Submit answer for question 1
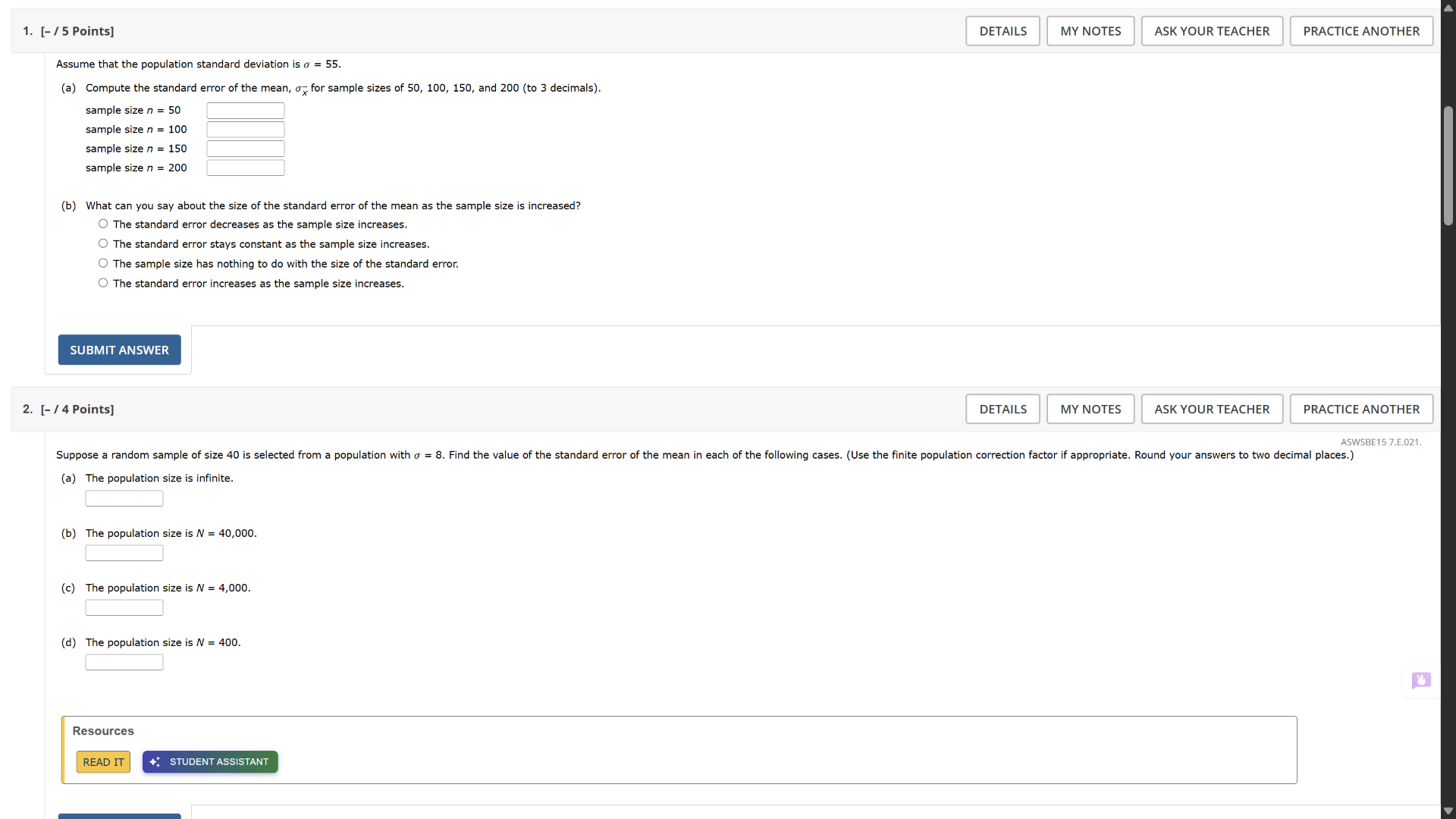This screenshot has width=1456, height=819. pyautogui.click(x=119, y=350)
